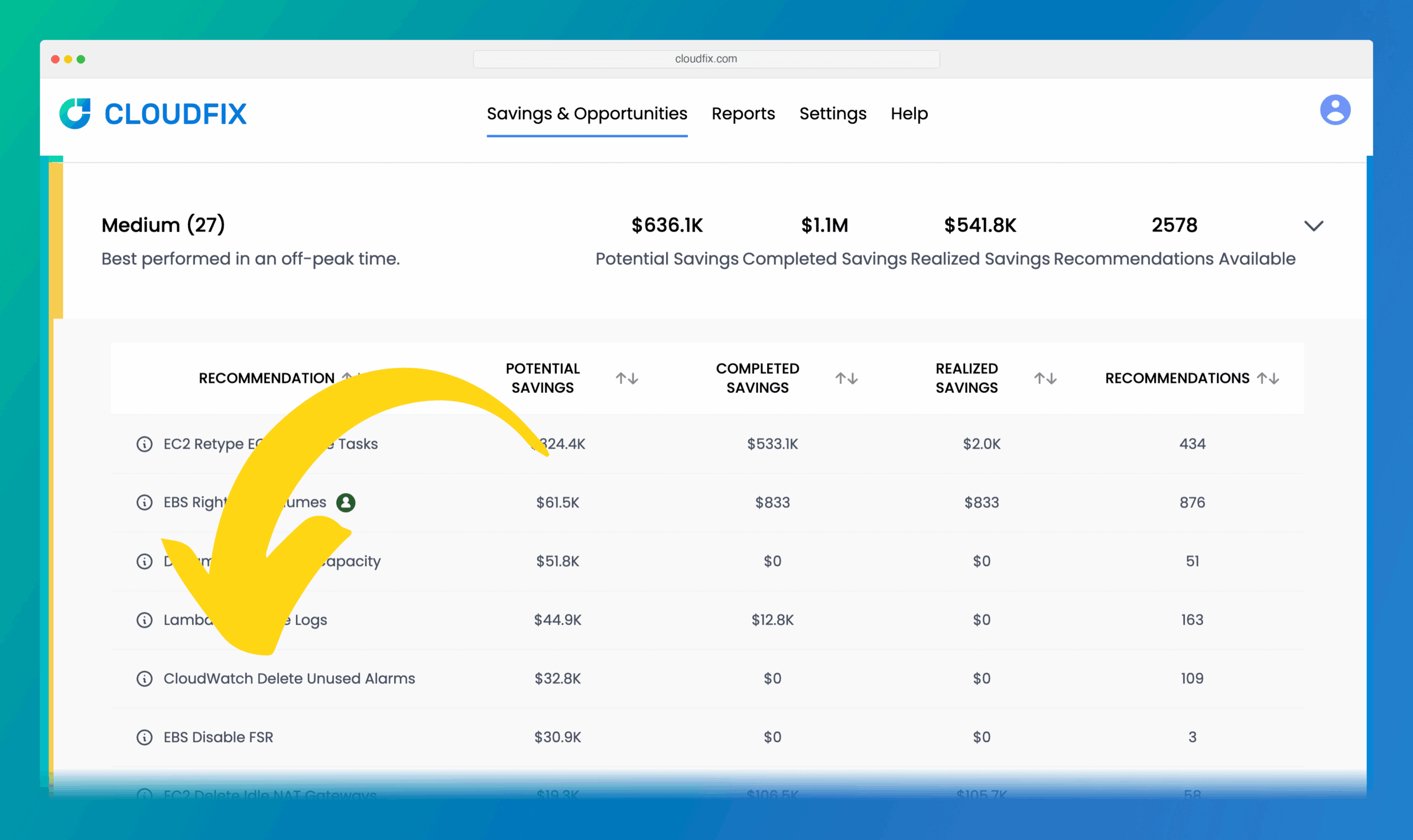1413x840 pixels.
Task: Click the 163 recommendations cell
Action: pos(1192,620)
